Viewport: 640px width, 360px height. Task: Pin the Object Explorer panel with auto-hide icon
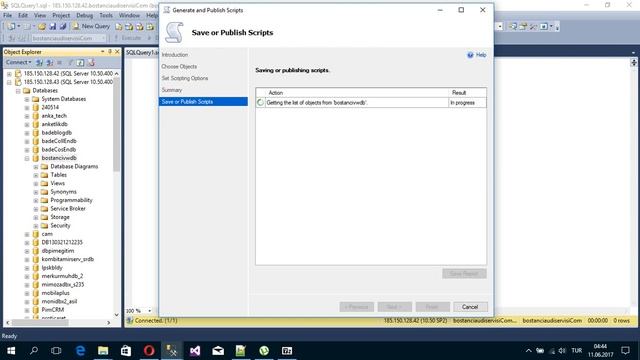[x=110, y=52]
